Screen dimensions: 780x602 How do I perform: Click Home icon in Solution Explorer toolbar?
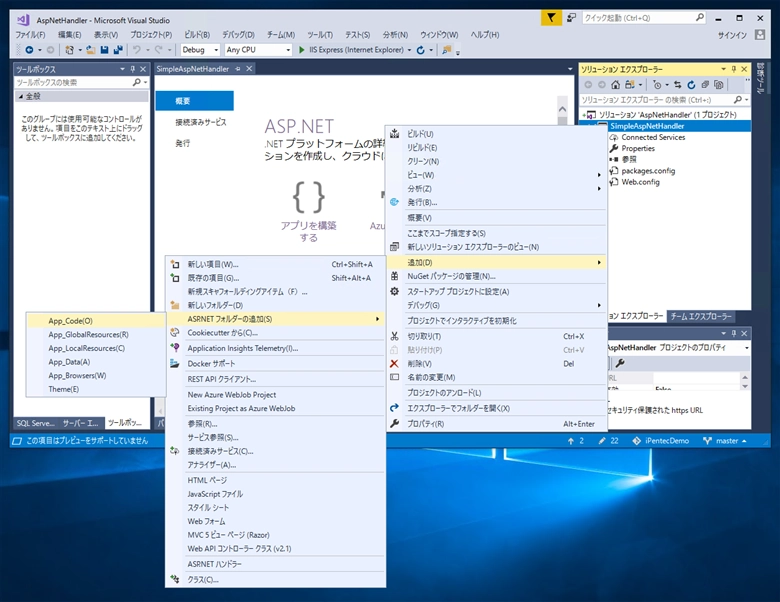pos(615,85)
